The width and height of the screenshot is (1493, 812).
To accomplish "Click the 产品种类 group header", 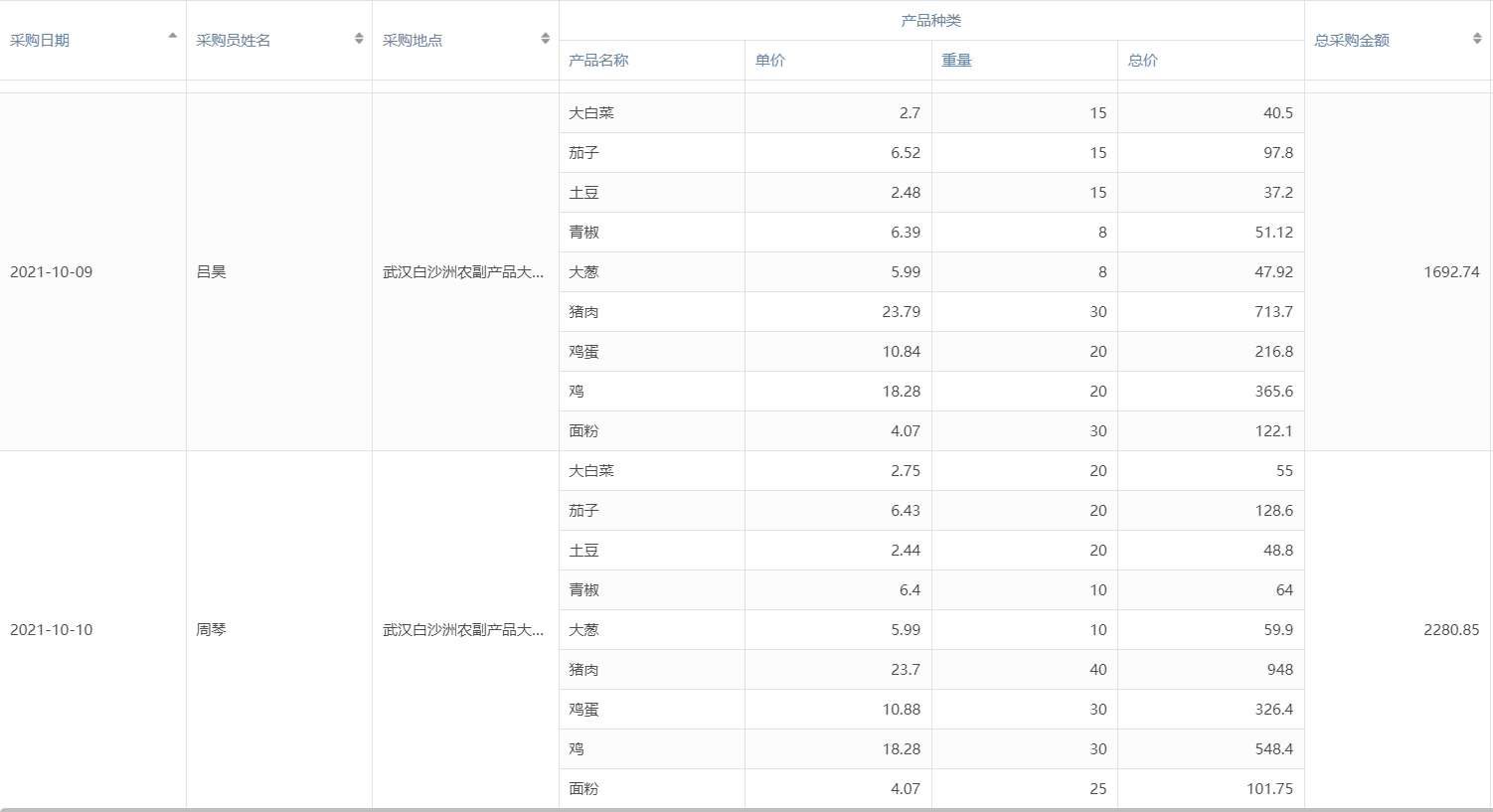I will 930,21.
